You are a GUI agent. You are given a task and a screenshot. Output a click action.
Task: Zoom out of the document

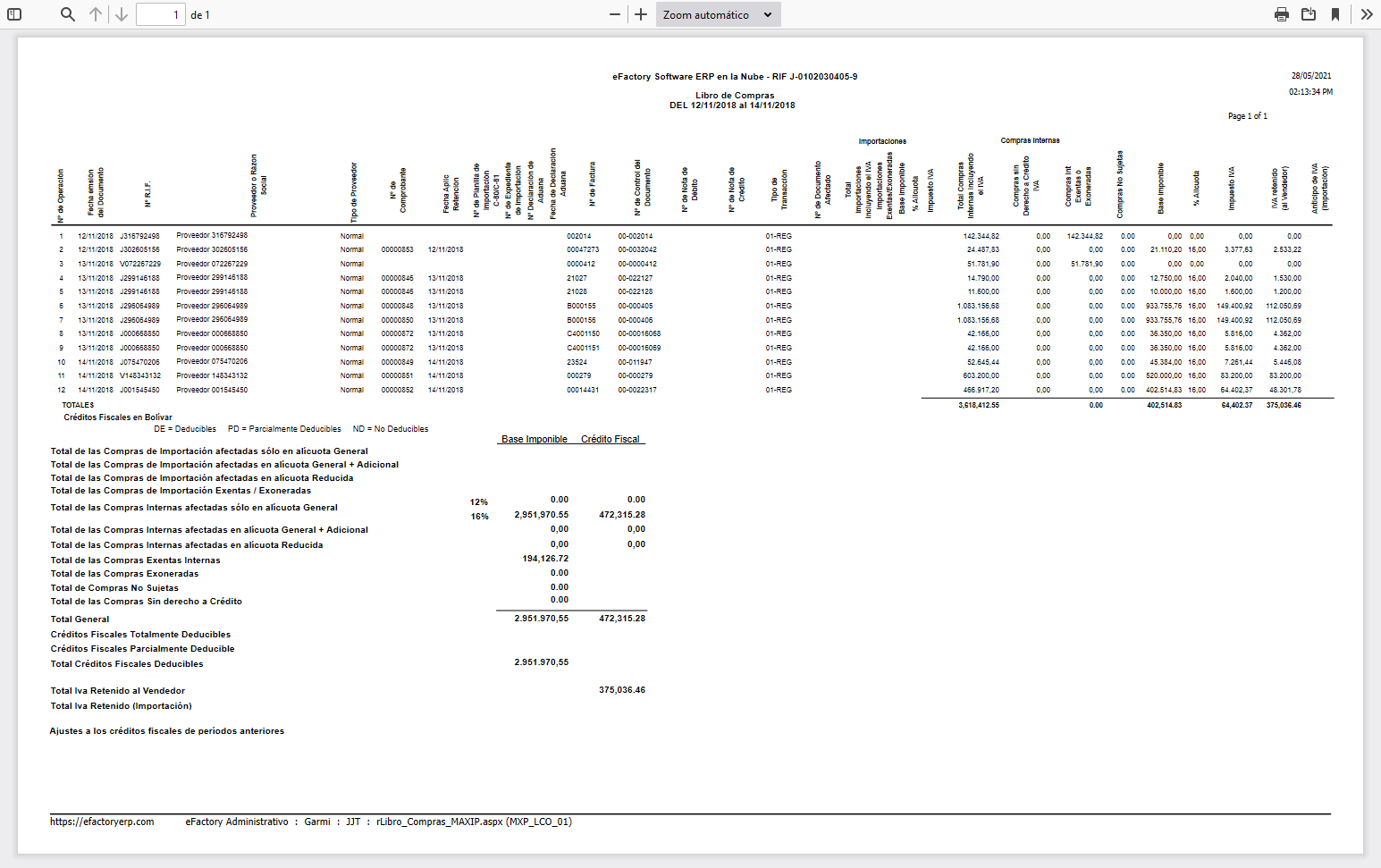[x=613, y=14]
